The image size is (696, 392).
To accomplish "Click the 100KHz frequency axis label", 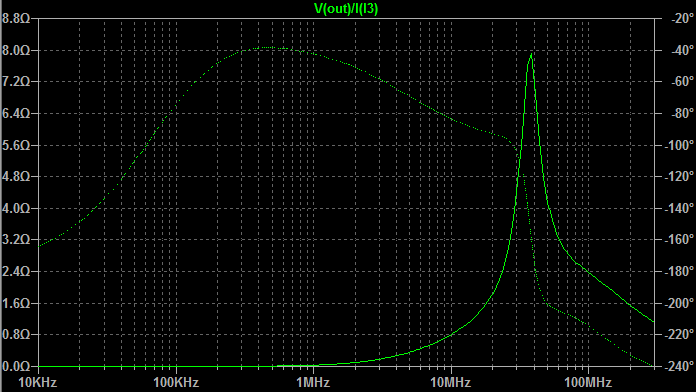I will [176, 382].
